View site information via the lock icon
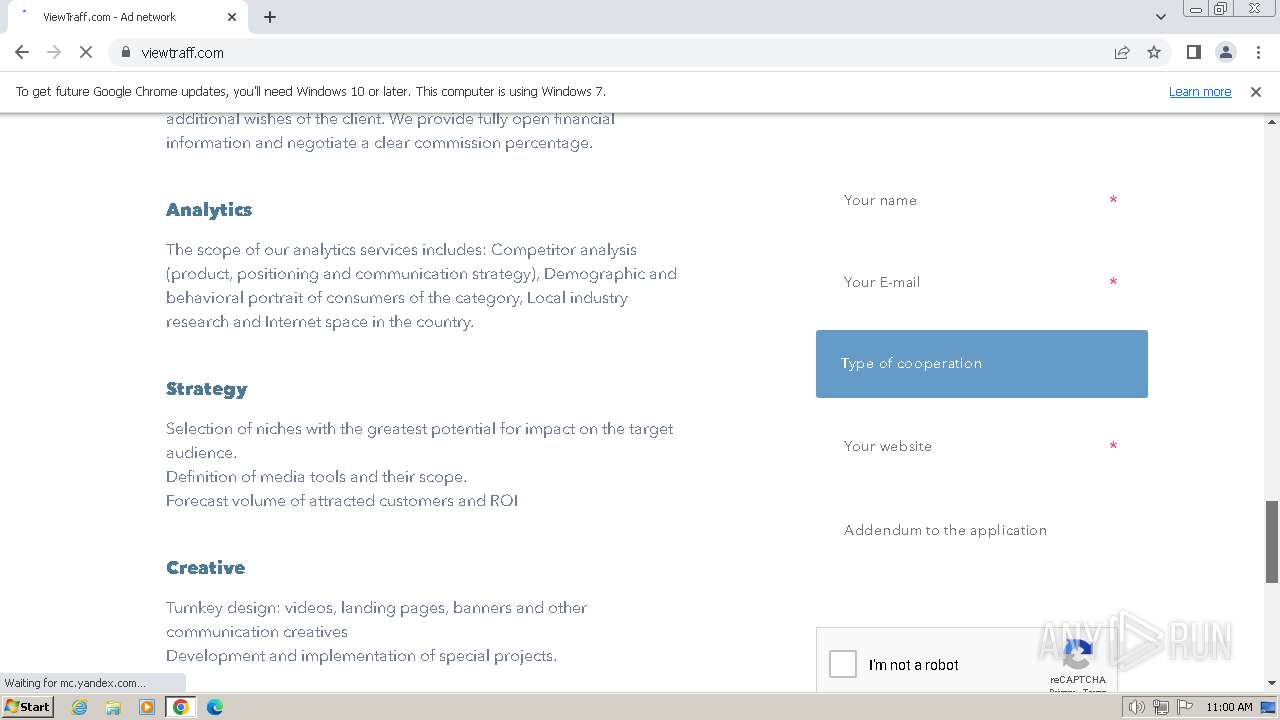 tap(125, 52)
